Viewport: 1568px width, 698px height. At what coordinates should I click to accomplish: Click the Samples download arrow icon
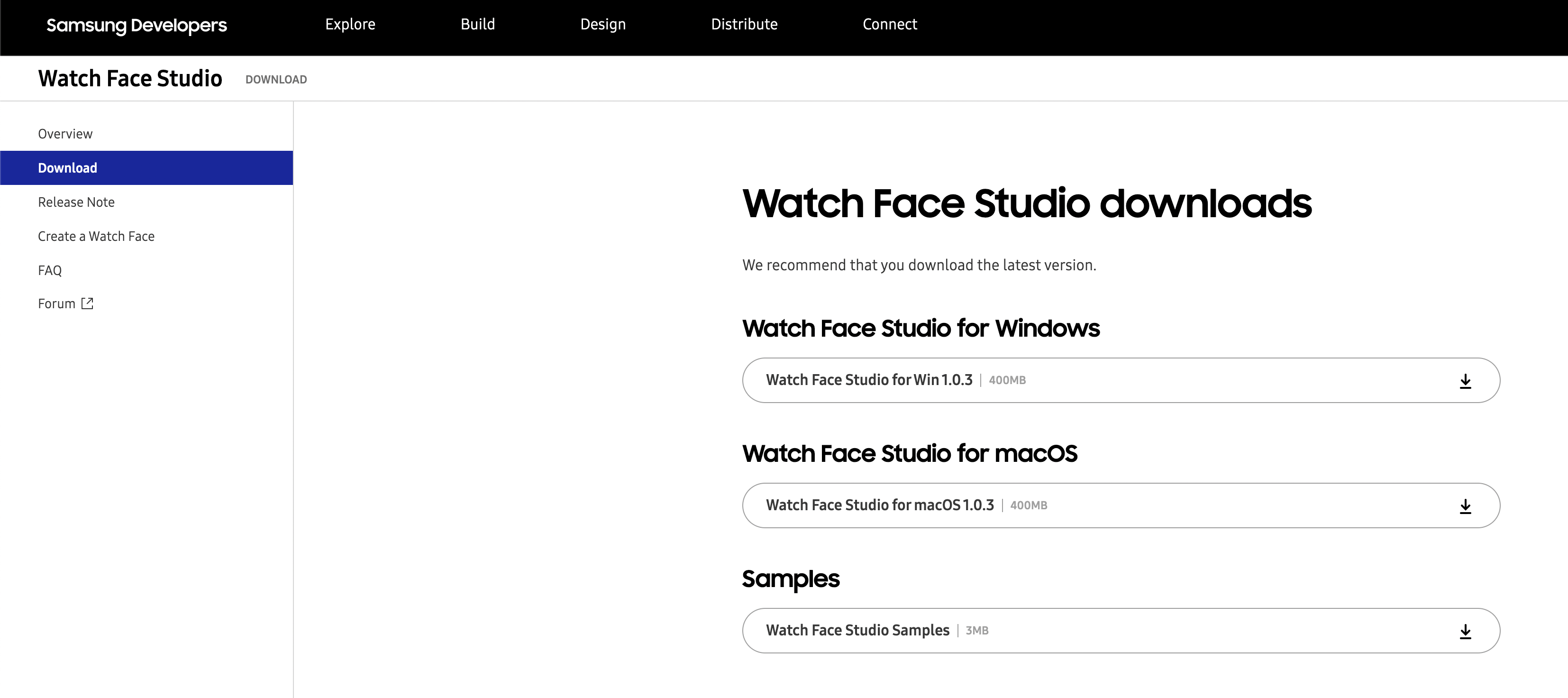[x=1465, y=631]
